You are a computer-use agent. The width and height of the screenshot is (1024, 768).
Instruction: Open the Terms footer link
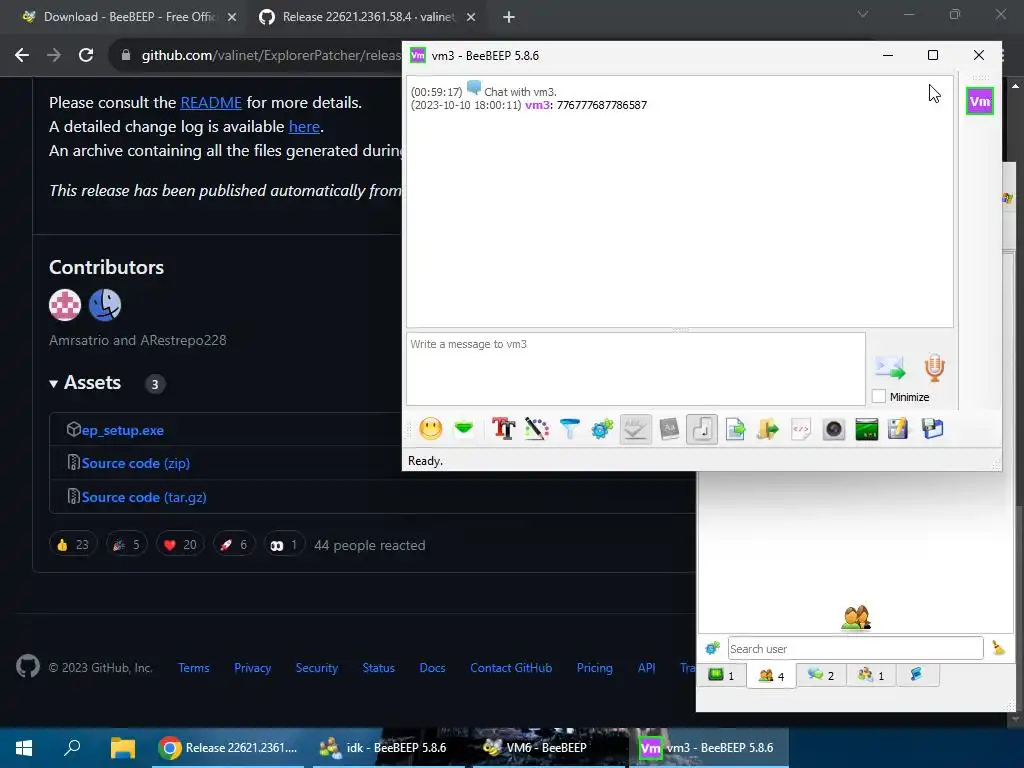[194, 667]
